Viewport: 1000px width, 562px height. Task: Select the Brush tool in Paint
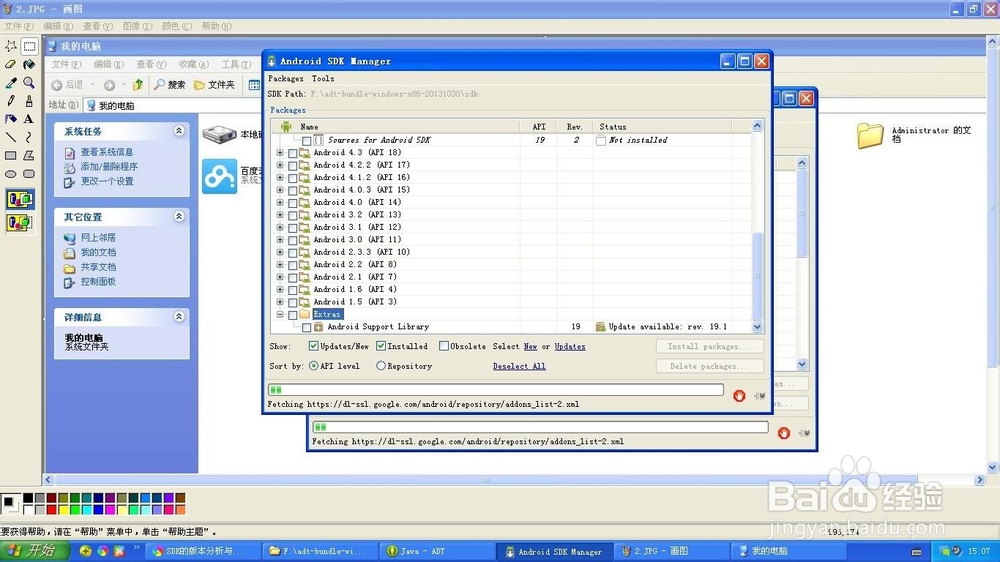29,101
